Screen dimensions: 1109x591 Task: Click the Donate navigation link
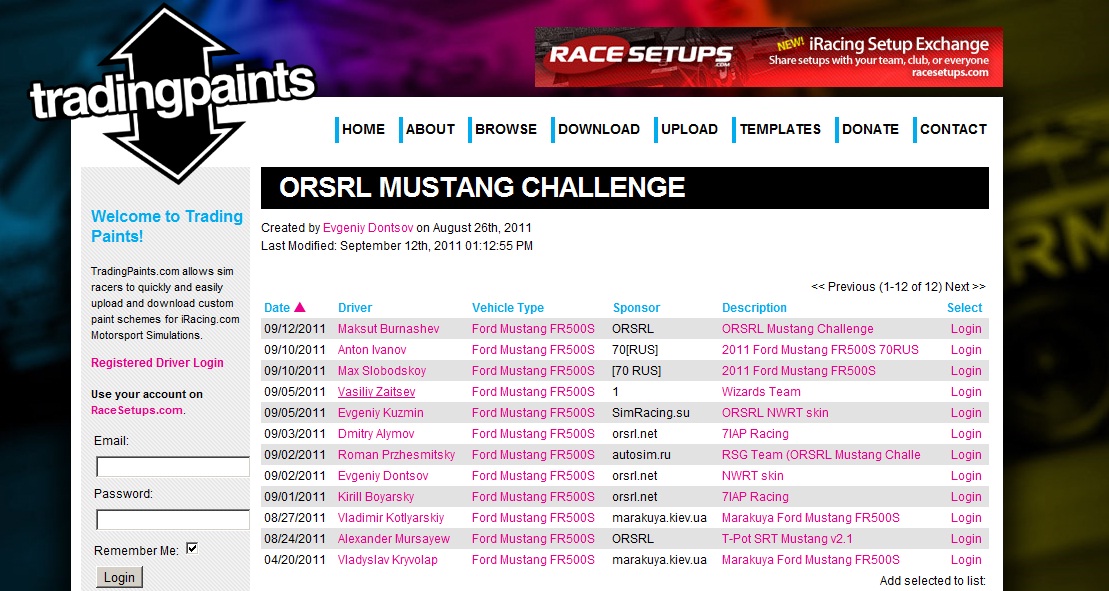coord(870,129)
